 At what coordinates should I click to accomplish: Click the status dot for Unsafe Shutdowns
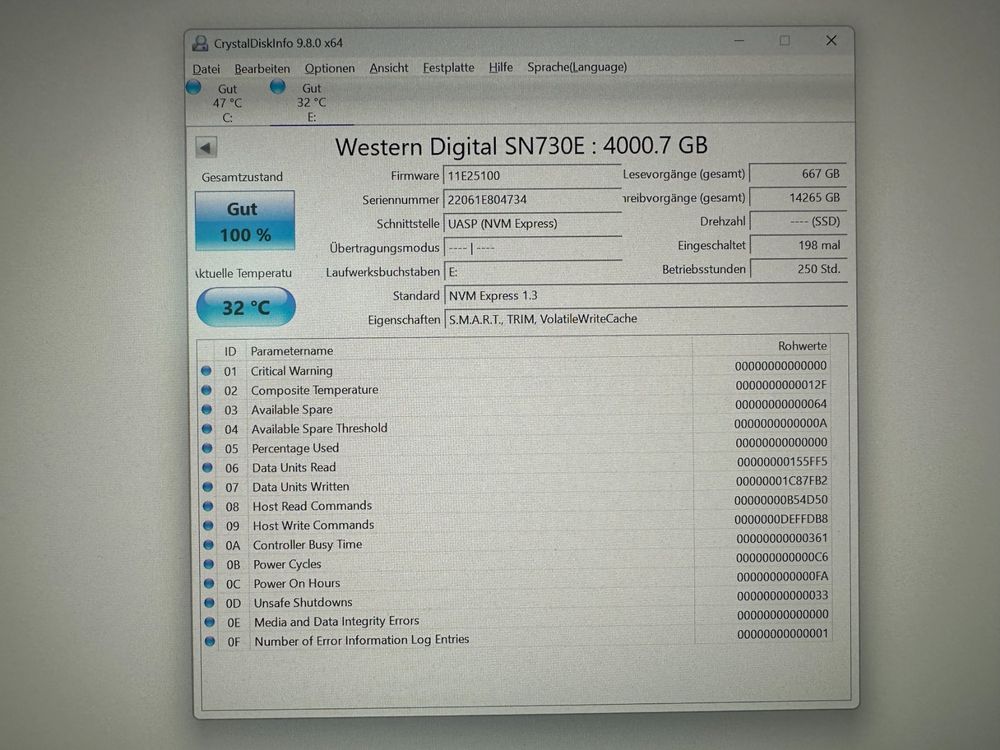click(x=209, y=602)
